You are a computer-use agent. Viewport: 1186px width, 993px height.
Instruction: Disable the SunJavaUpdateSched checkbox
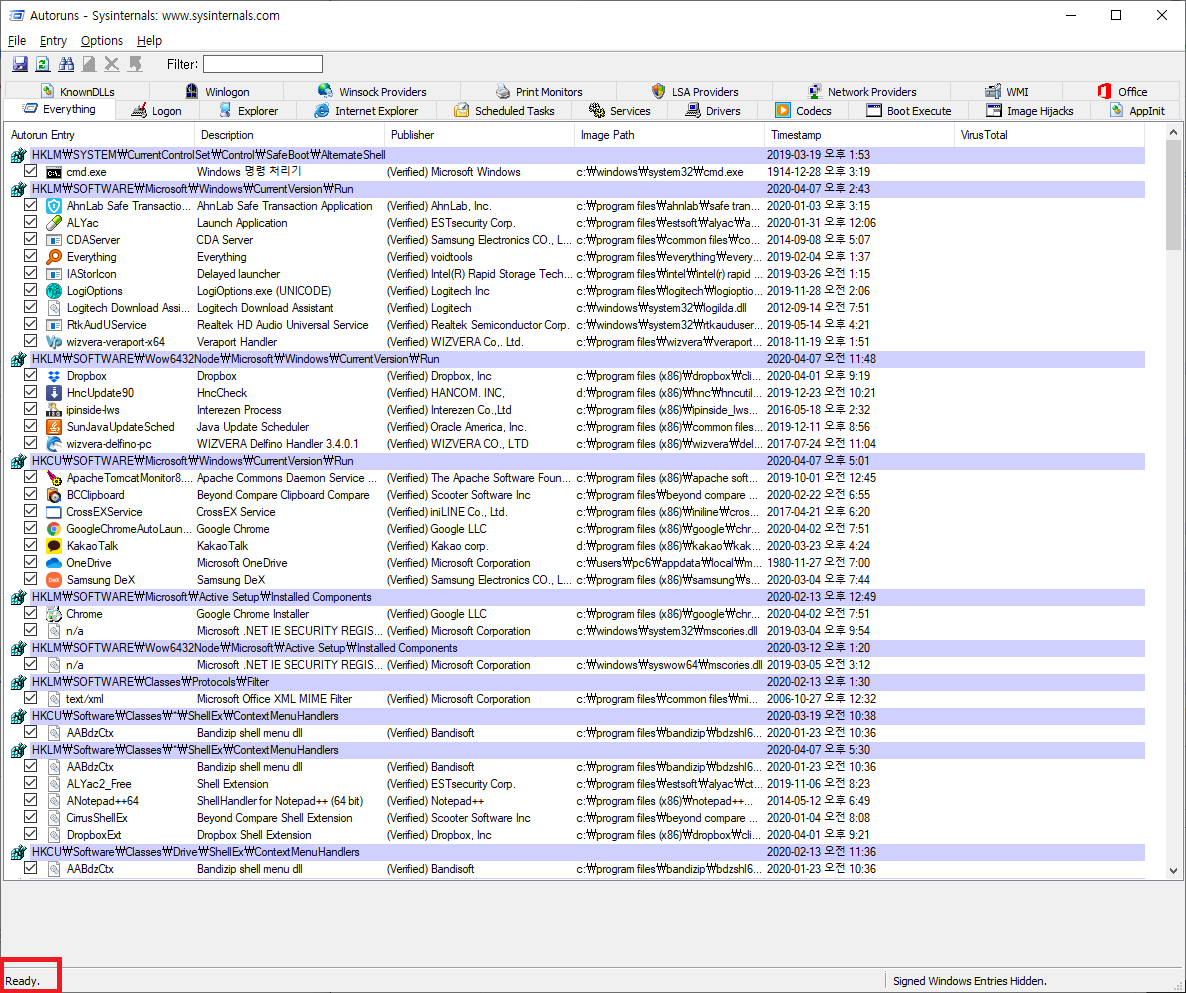(30, 426)
